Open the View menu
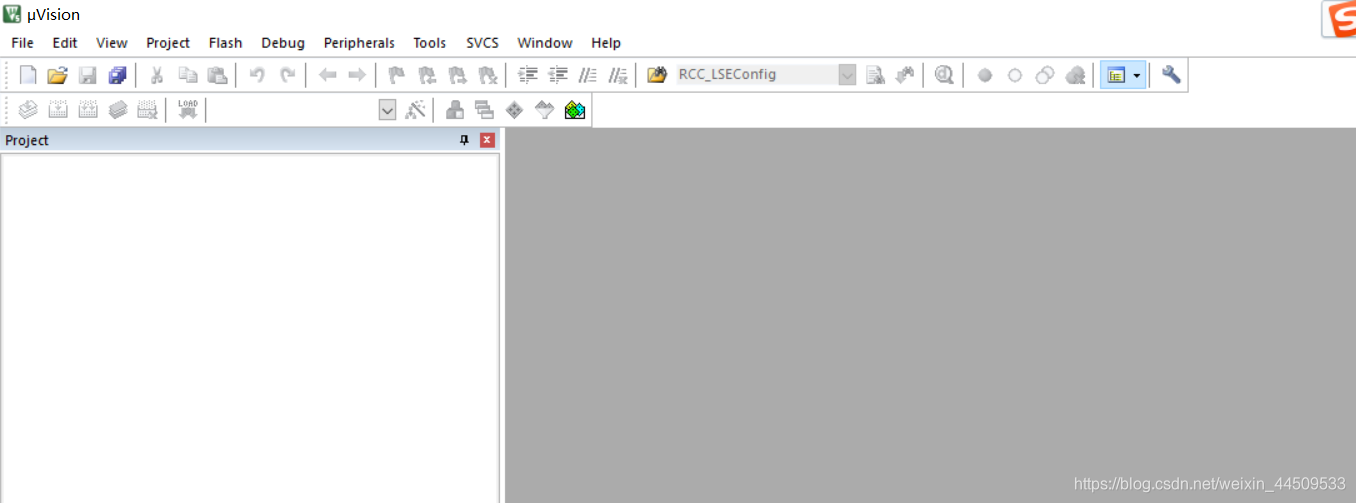The width and height of the screenshot is (1356, 503). coord(112,43)
